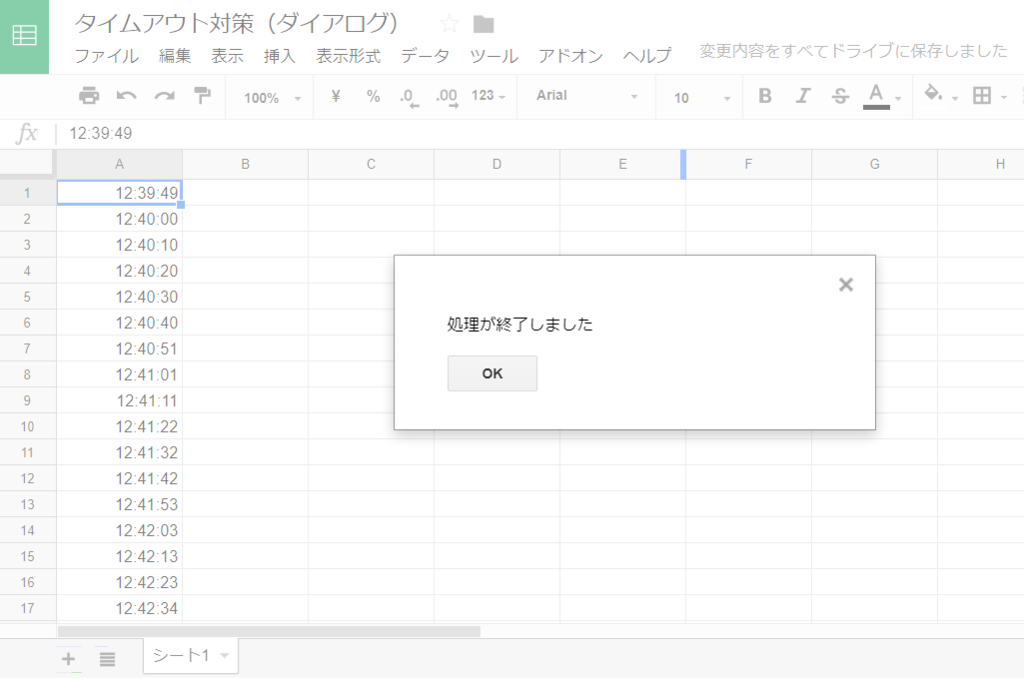Add a new sheet with the plus button
The height and width of the screenshot is (678, 1024).
point(68,658)
